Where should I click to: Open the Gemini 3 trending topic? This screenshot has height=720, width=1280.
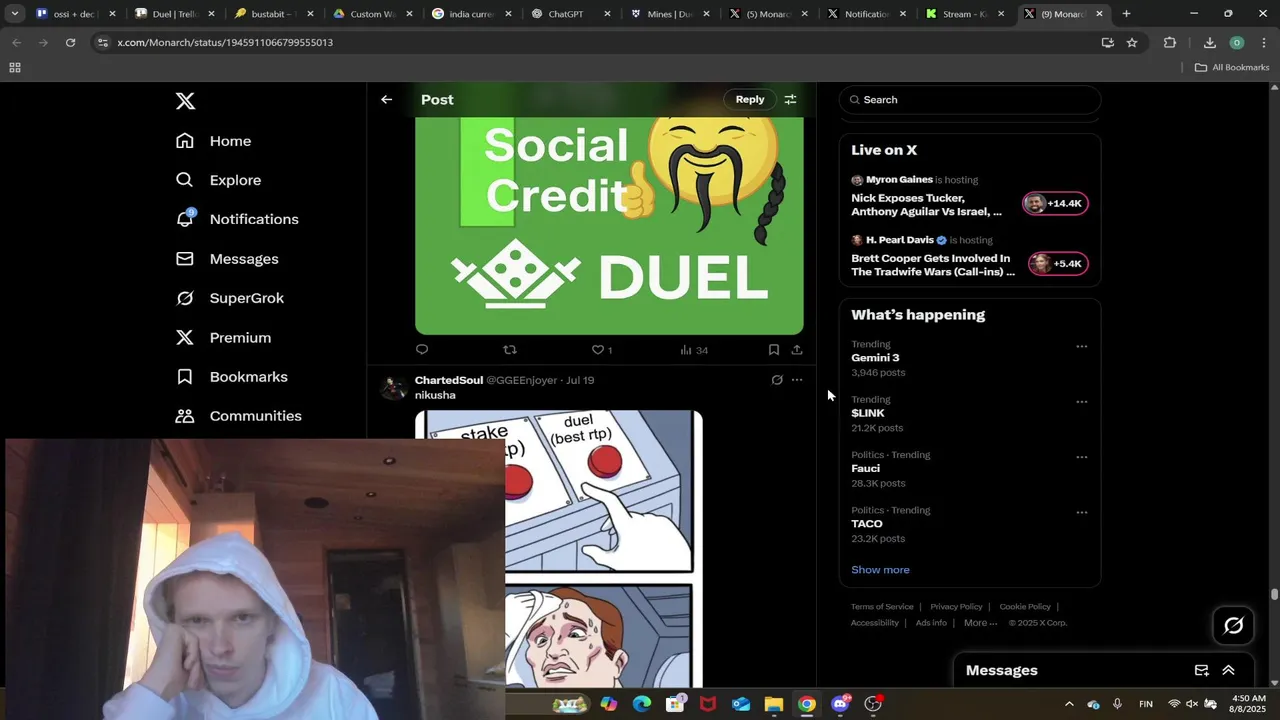(x=875, y=358)
